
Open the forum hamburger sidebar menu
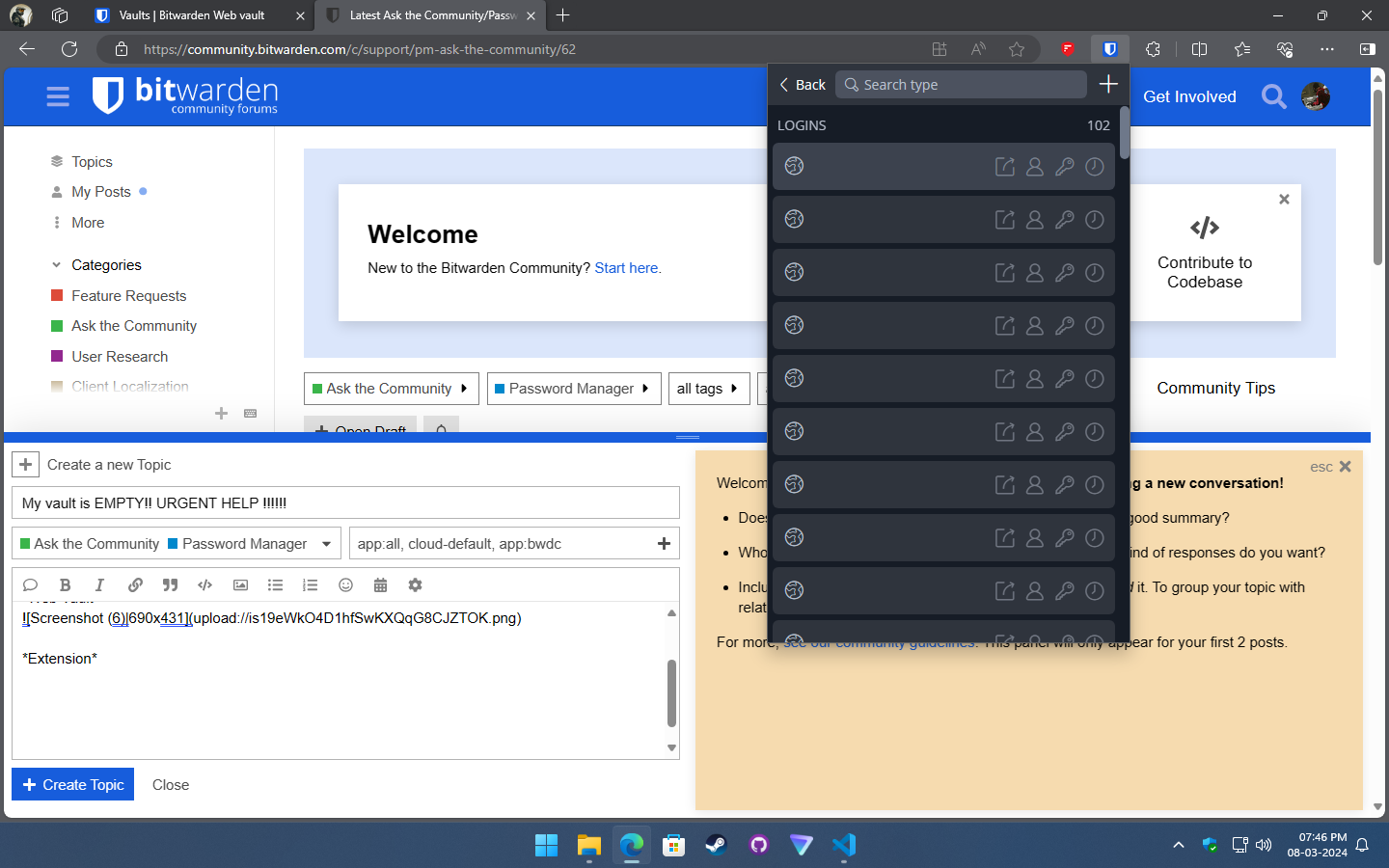pyautogui.click(x=58, y=96)
